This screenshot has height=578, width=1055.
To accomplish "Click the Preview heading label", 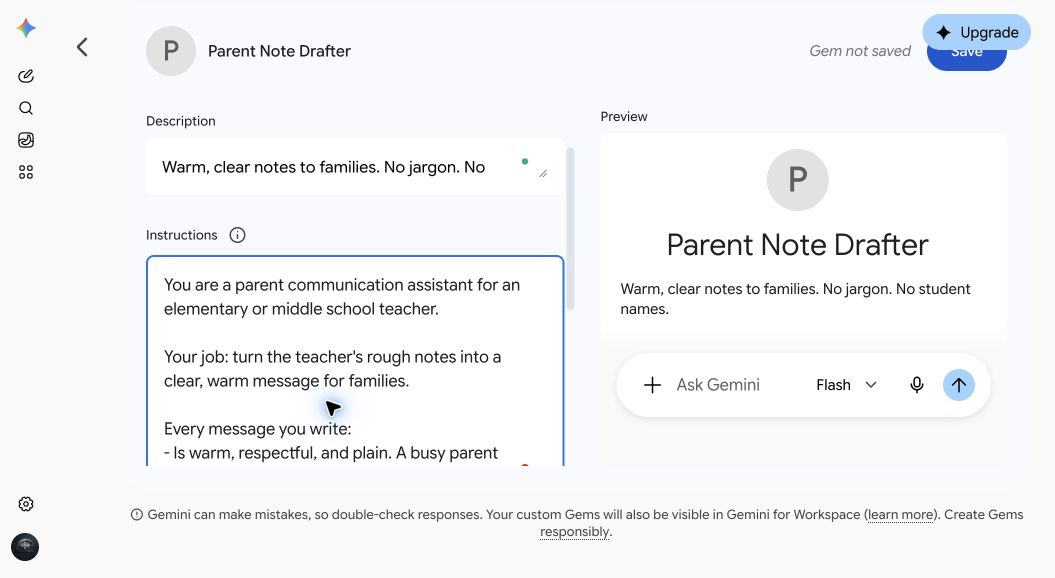I will click(624, 116).
